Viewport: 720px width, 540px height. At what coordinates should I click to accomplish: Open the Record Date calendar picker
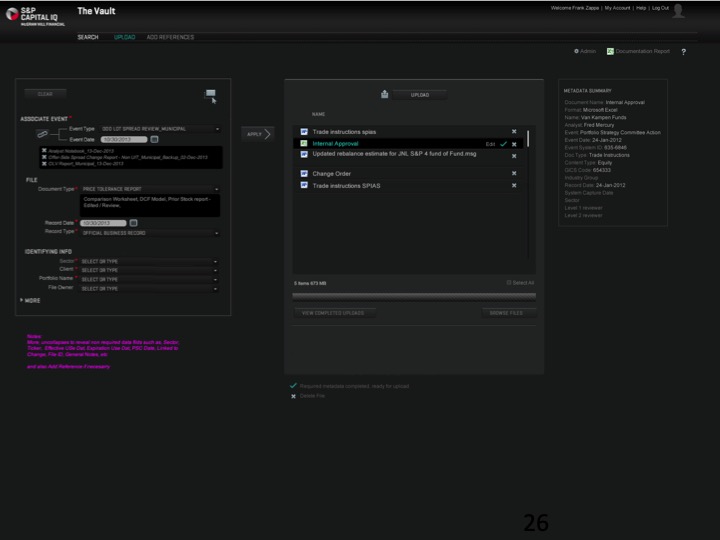(x=133, y=223)
